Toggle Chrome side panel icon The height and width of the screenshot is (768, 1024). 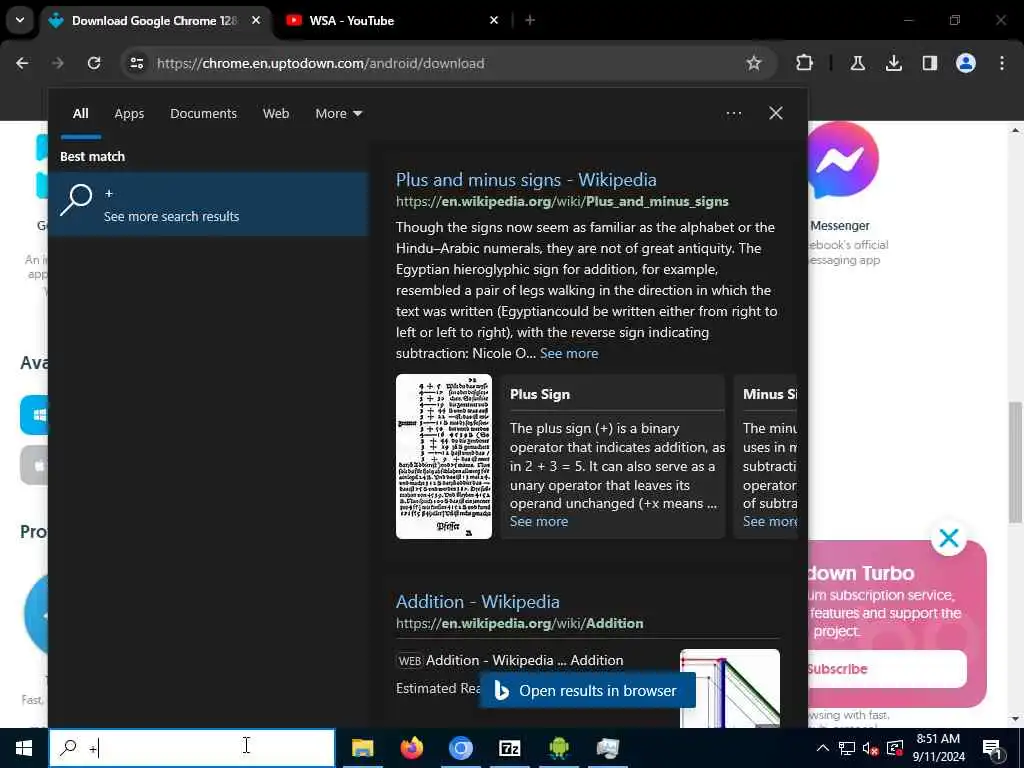(929, 63)
